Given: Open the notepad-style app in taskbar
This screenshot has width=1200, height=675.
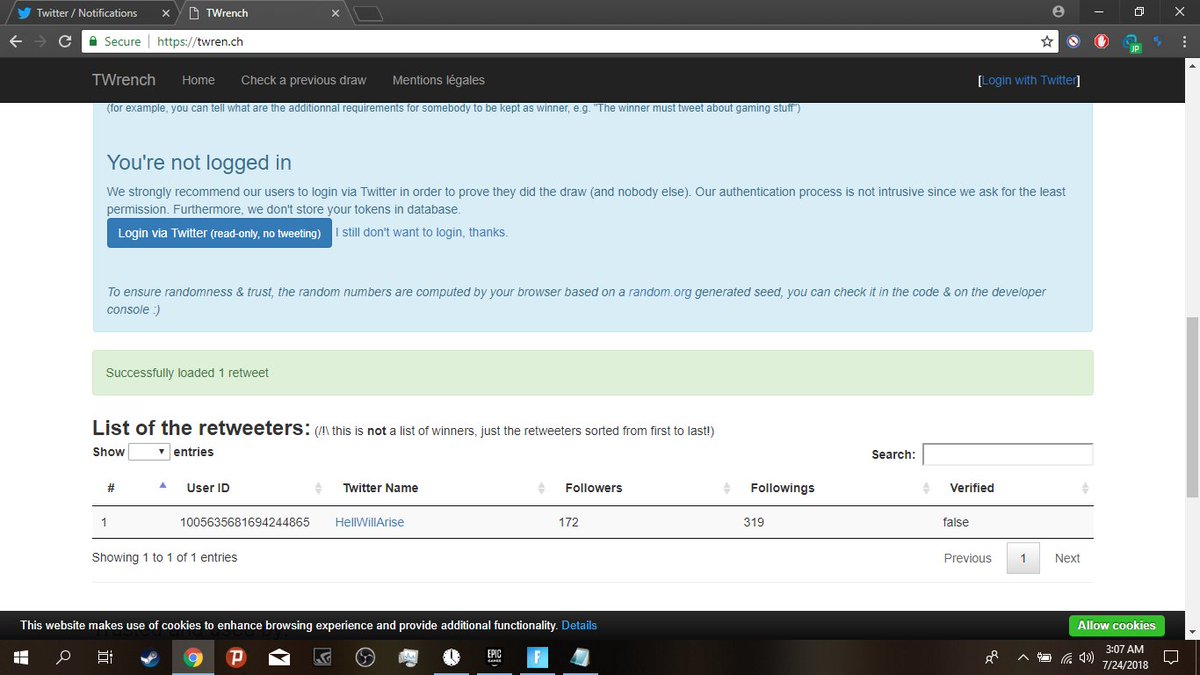Looking at the screenshot, I should pyautogui.click(x=580, y=657).
